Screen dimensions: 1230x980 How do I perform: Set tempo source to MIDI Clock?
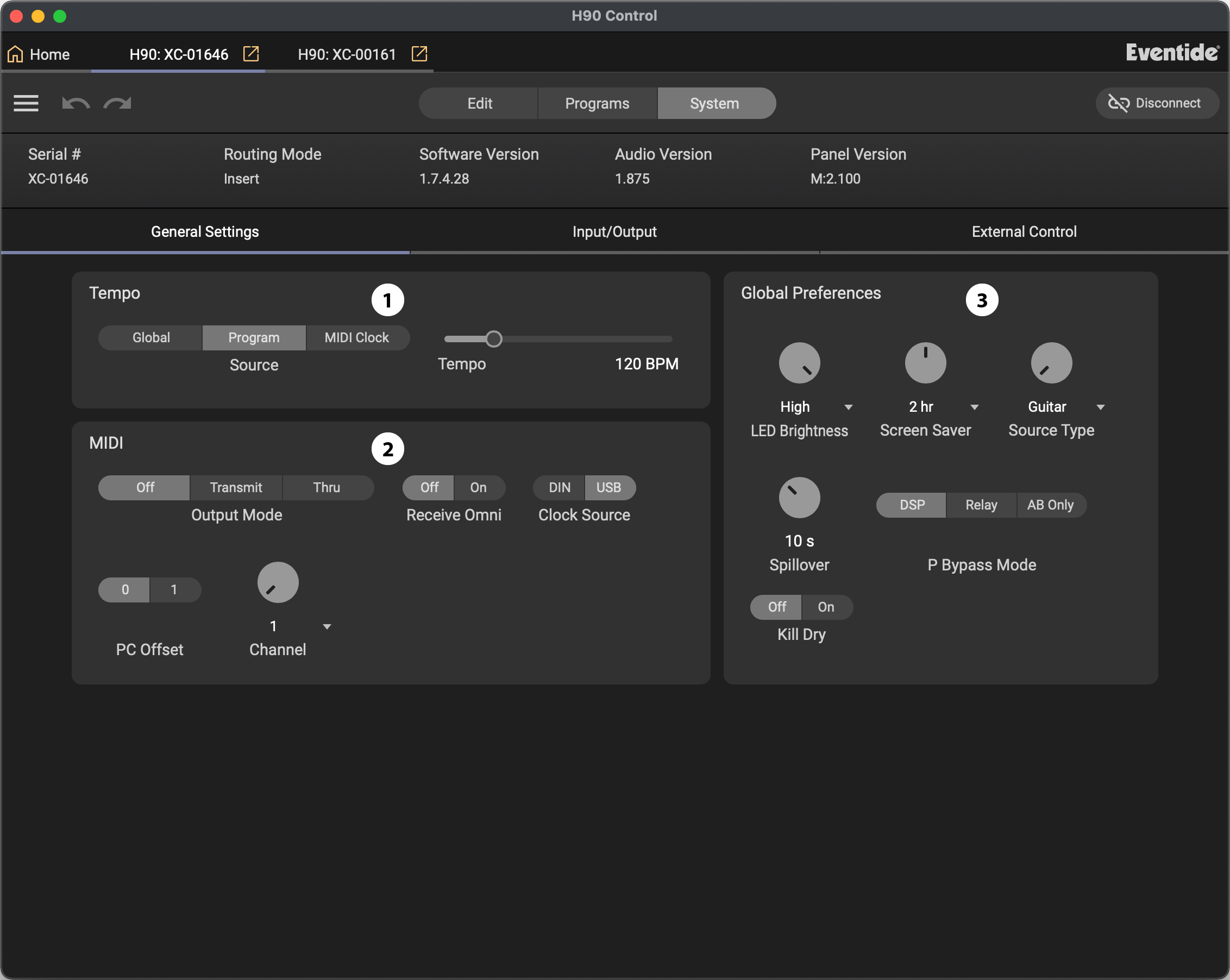[356, 338]
